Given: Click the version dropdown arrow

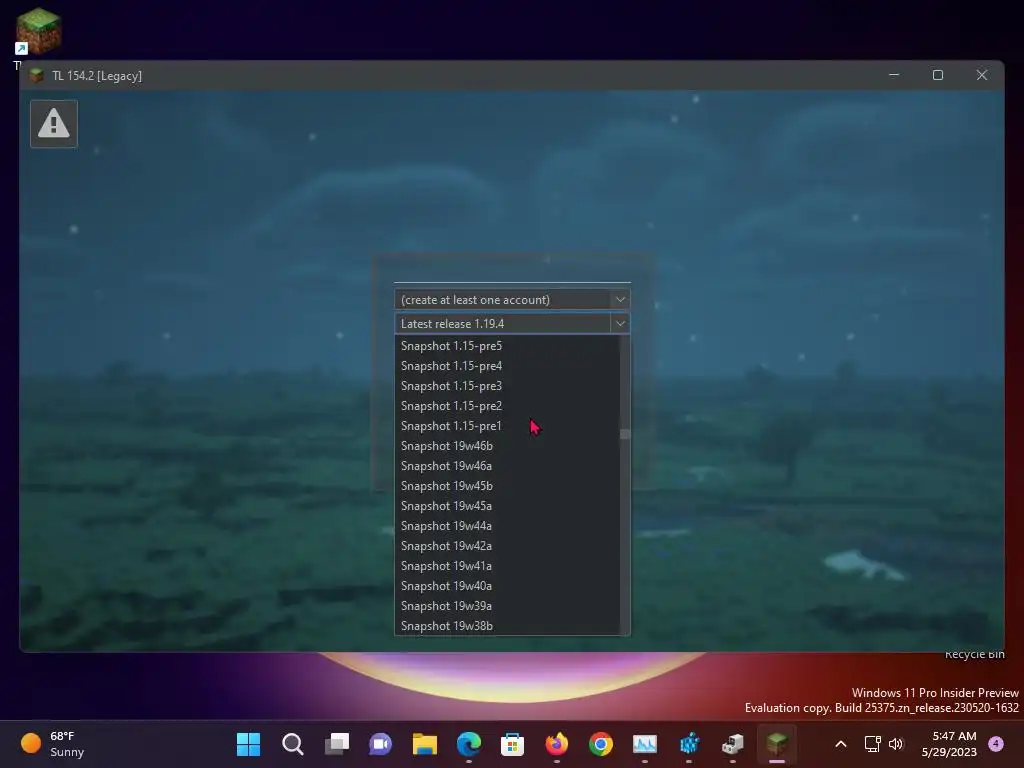Looking at the screenshot, I should pos(620,323).
